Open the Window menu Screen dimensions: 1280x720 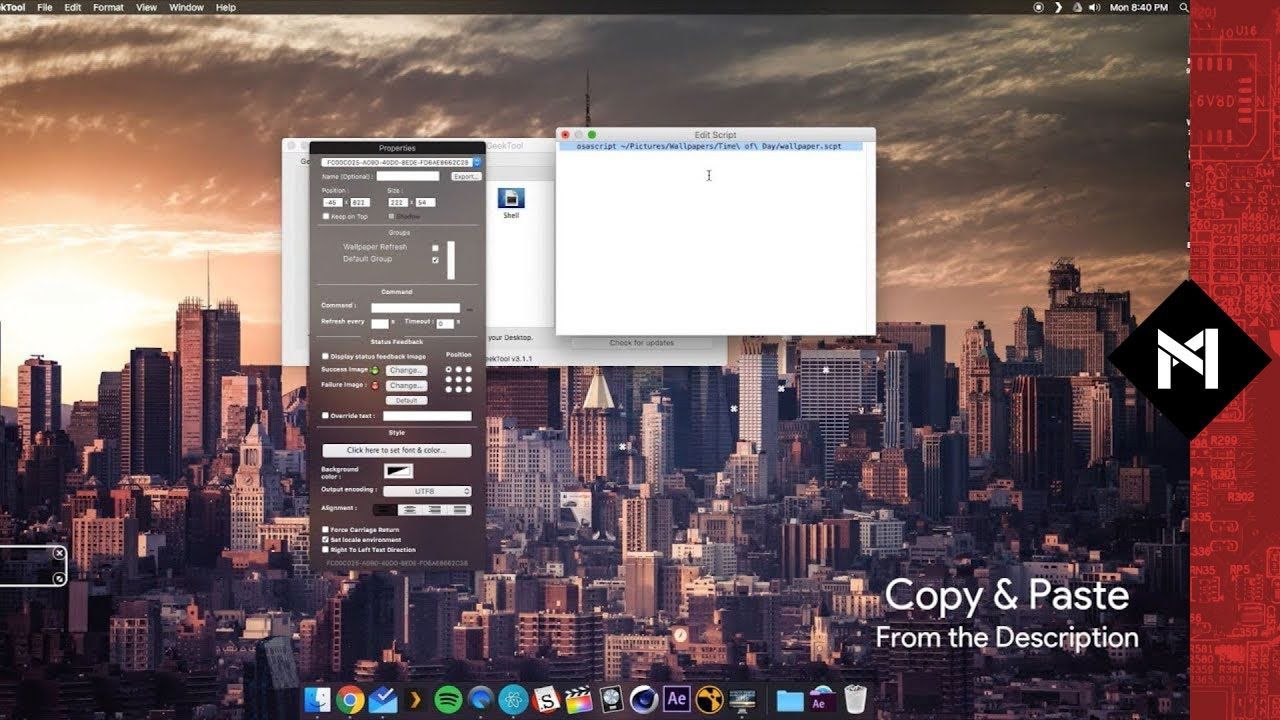[x=186, y=7]
